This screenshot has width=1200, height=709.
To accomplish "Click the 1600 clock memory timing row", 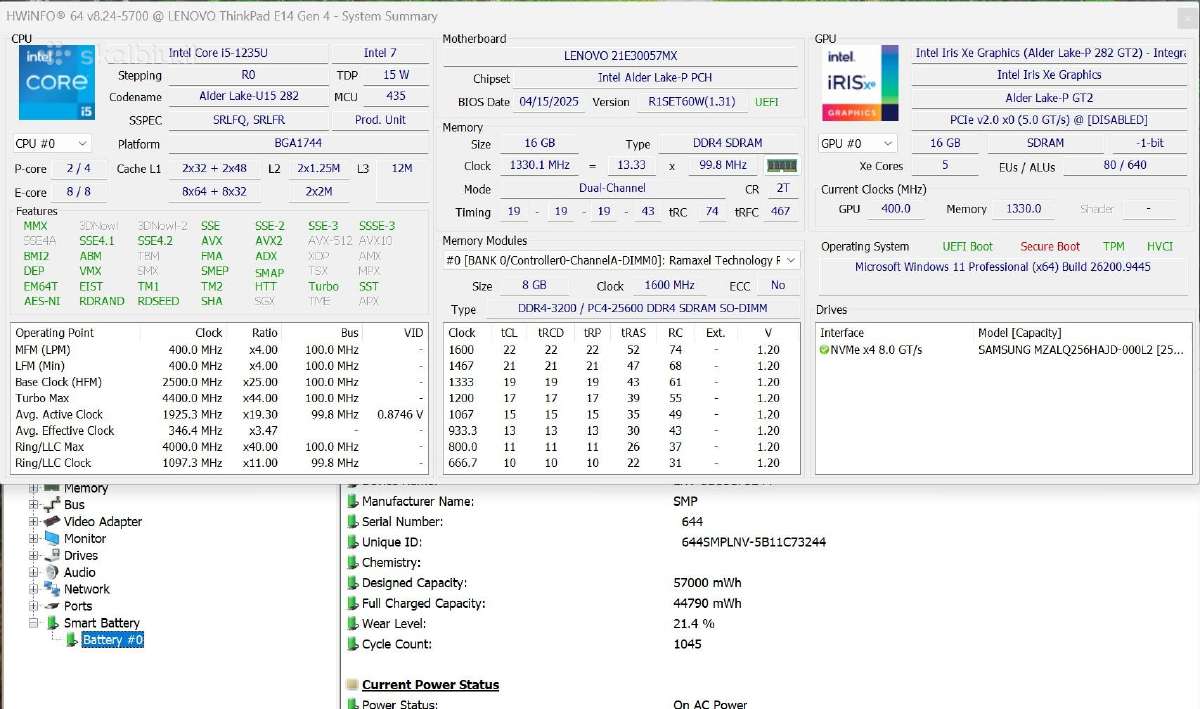I will 621,350.
